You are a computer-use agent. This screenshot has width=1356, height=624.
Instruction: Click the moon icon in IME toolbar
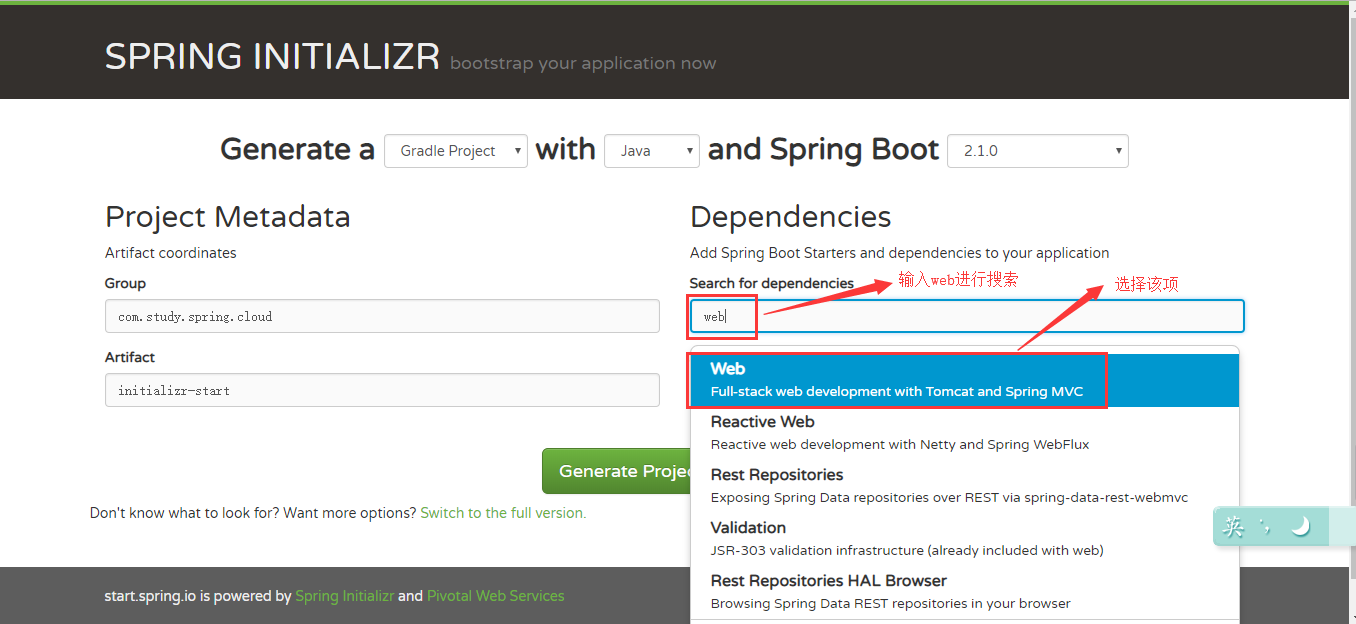(1301, 526)
